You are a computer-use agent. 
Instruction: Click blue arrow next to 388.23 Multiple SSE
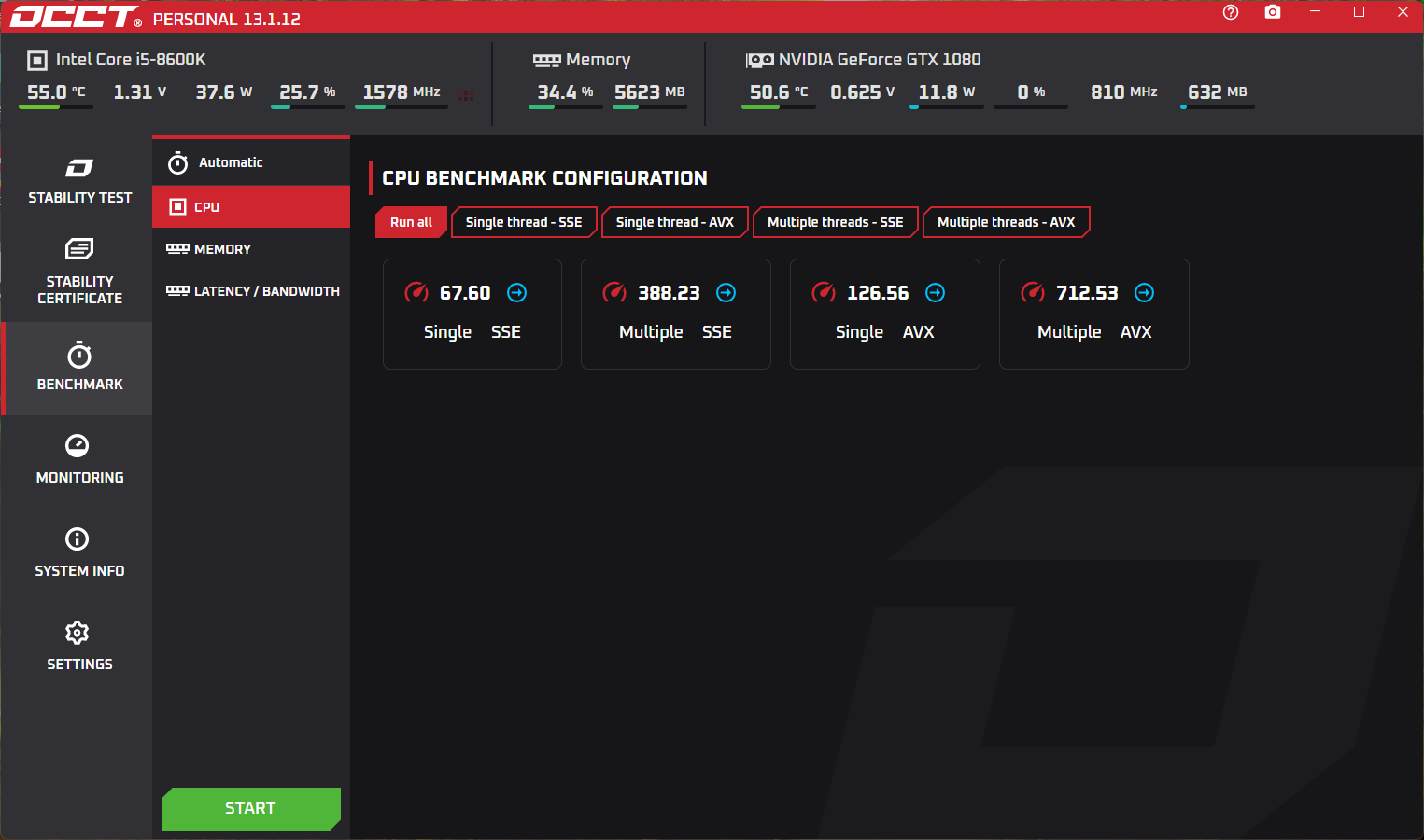coord(726,293)
